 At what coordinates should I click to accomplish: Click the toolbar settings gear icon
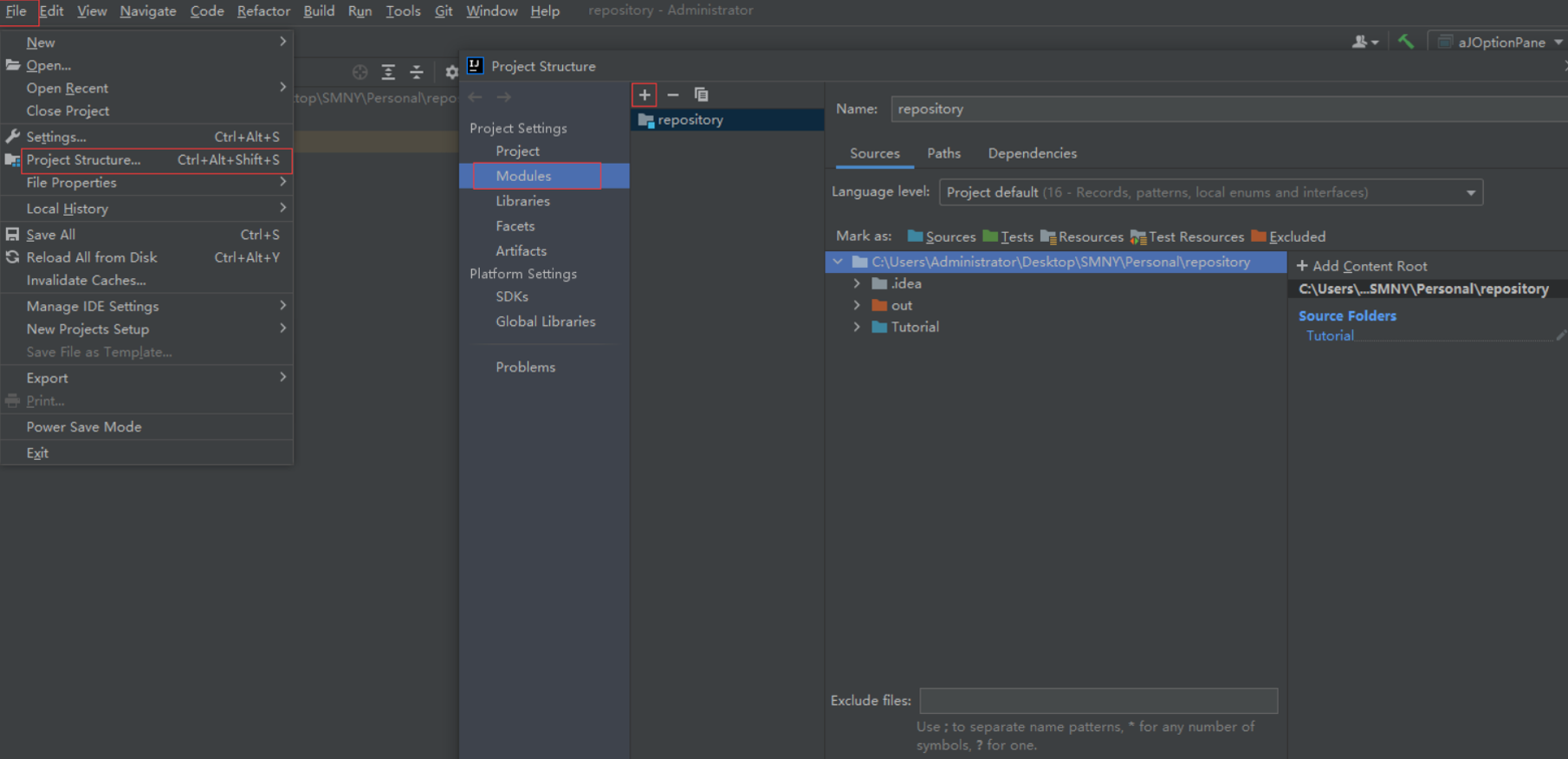tap(451, 72)
